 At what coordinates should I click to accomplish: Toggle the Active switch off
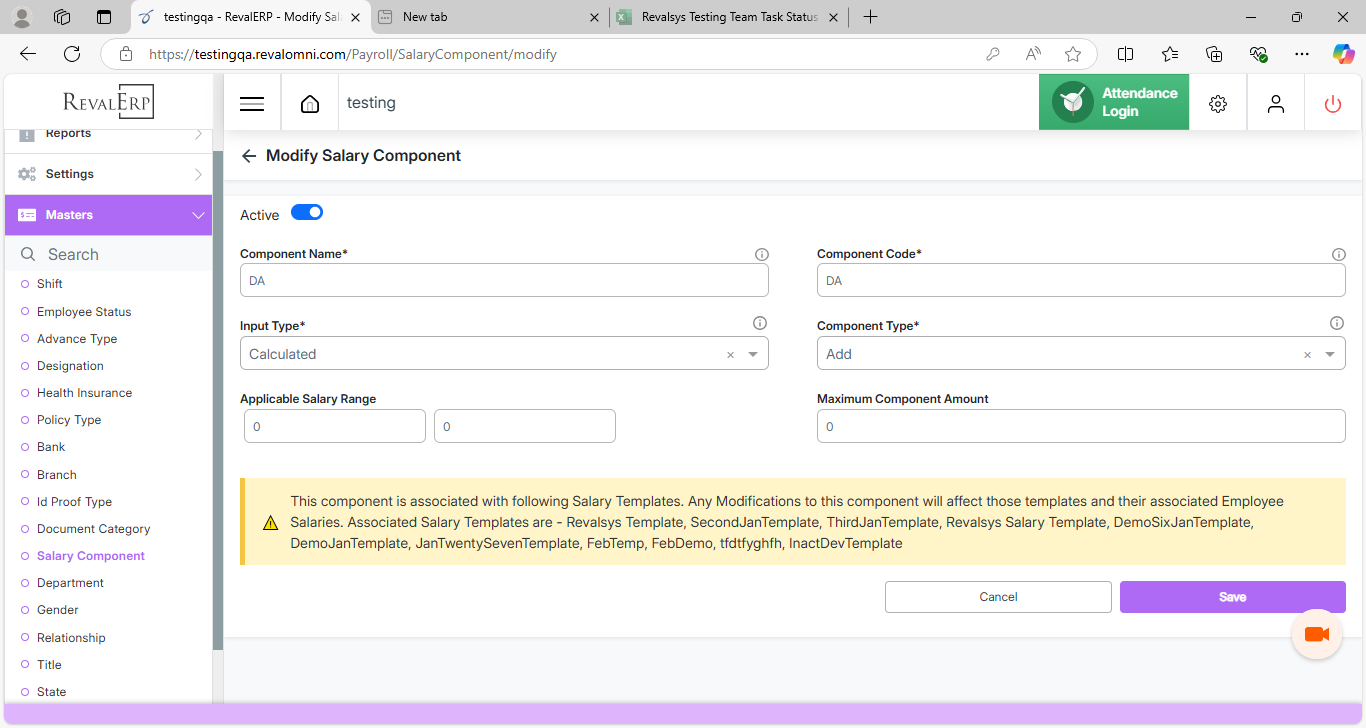pyautogui.click(x=307, y=212)
